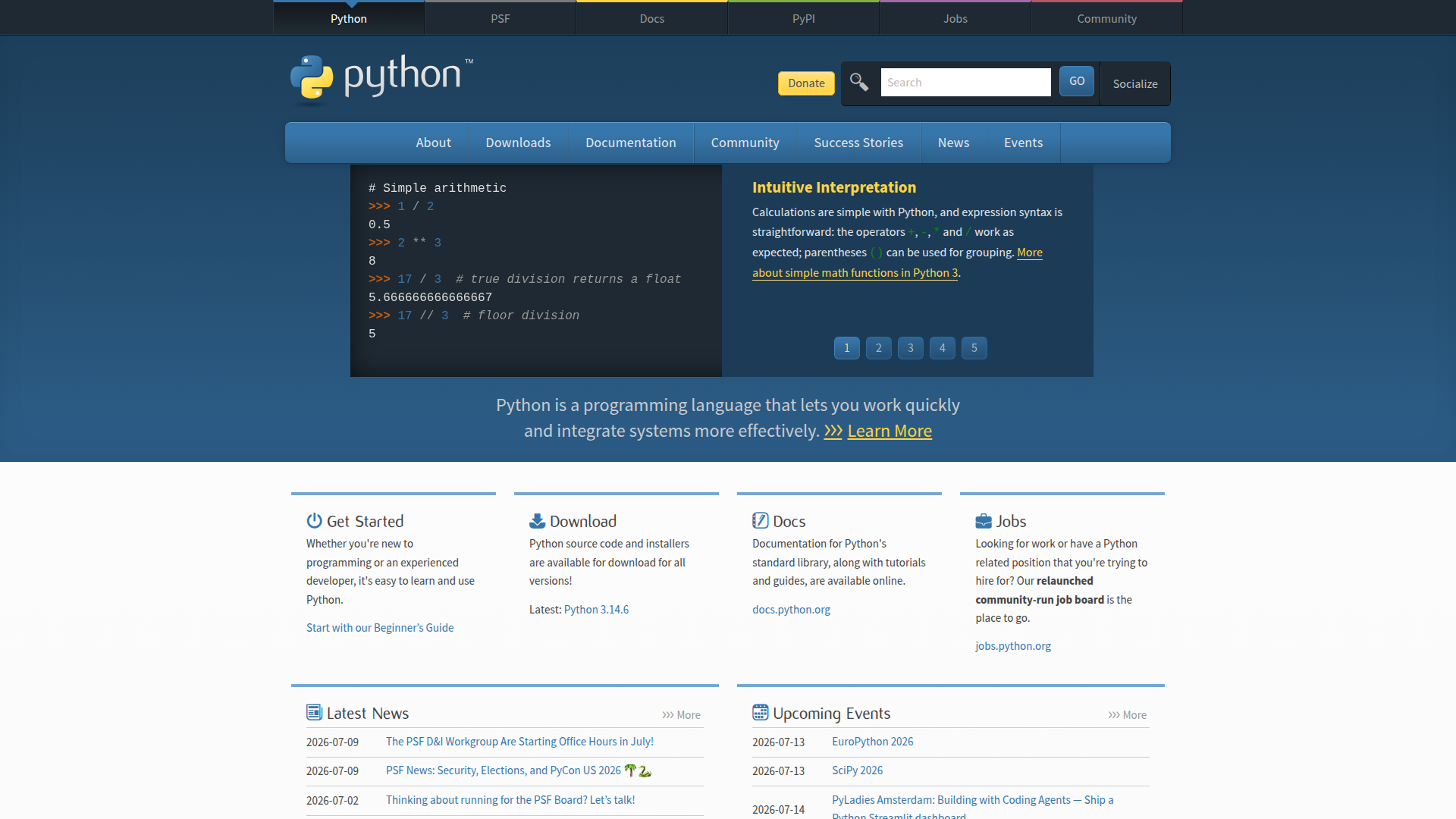Select slide 5 in the code carousel
The height and width of the screenshot is (819, 1456).
click(974, 348)
